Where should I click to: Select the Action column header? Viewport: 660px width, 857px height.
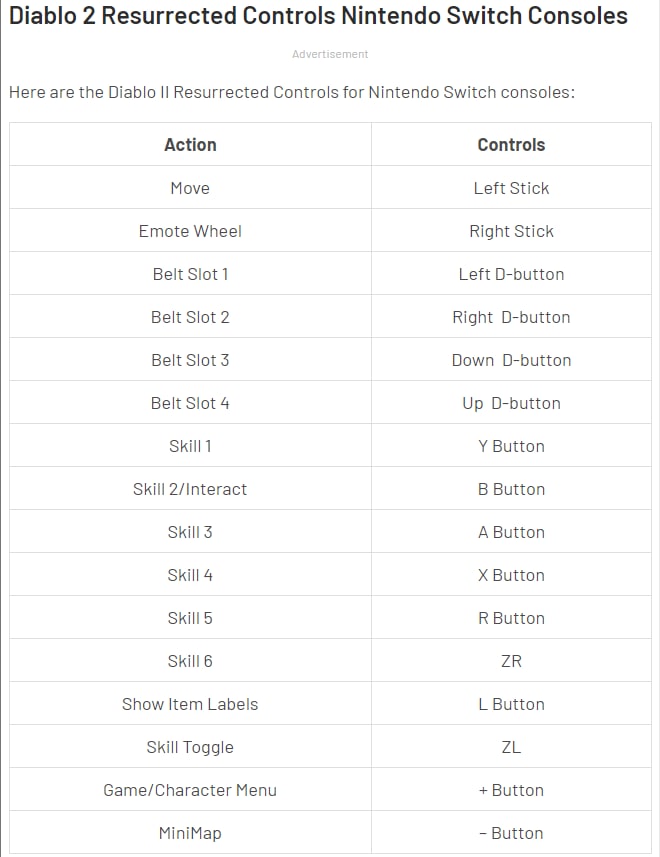[x=190, y=144]
